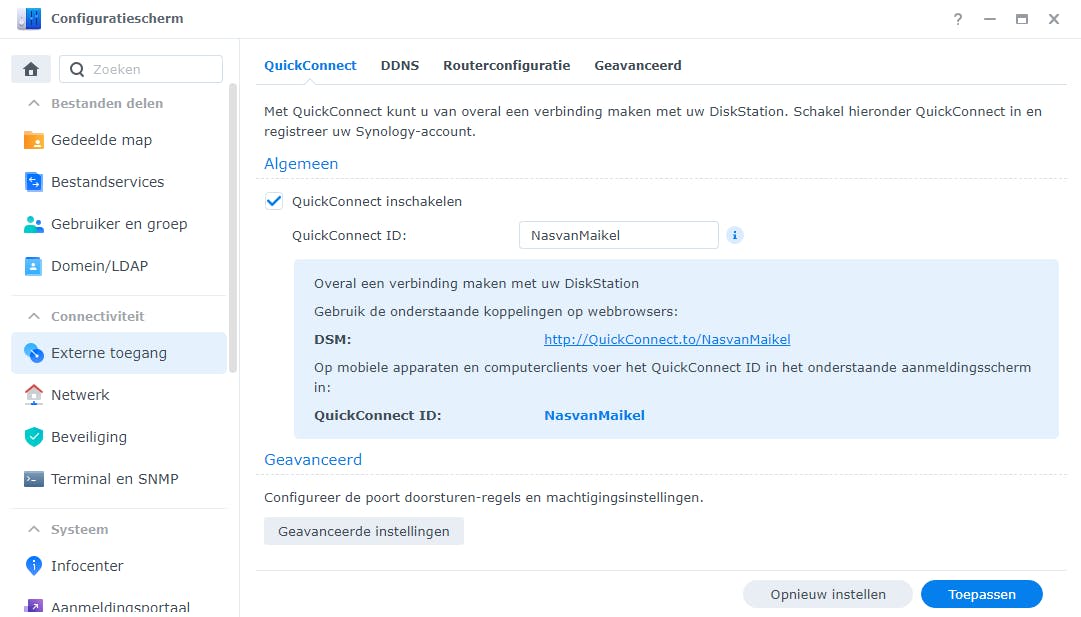Open Beveiliging shield icon

34,437
